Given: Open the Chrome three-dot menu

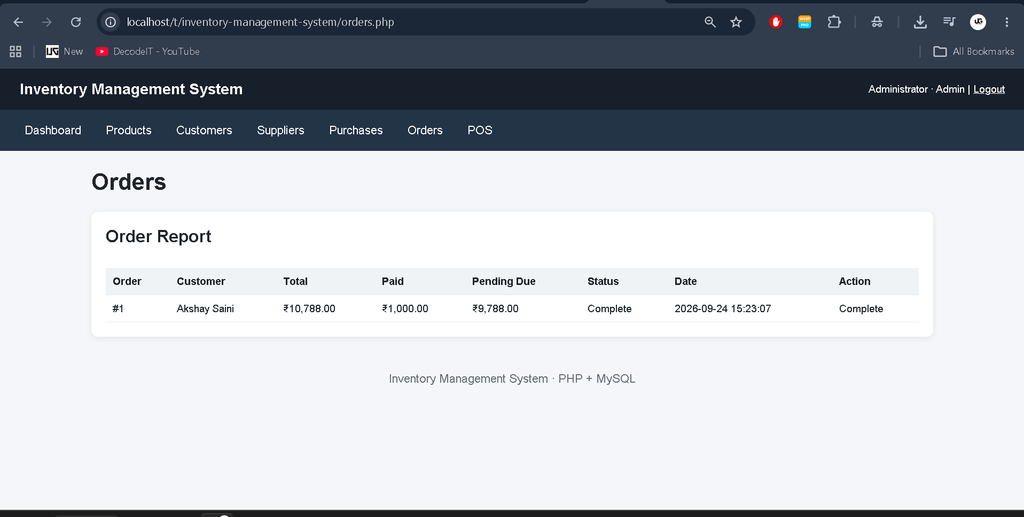Looking at the screenshot, I should pyautogui.click(x=1006, y=22).
